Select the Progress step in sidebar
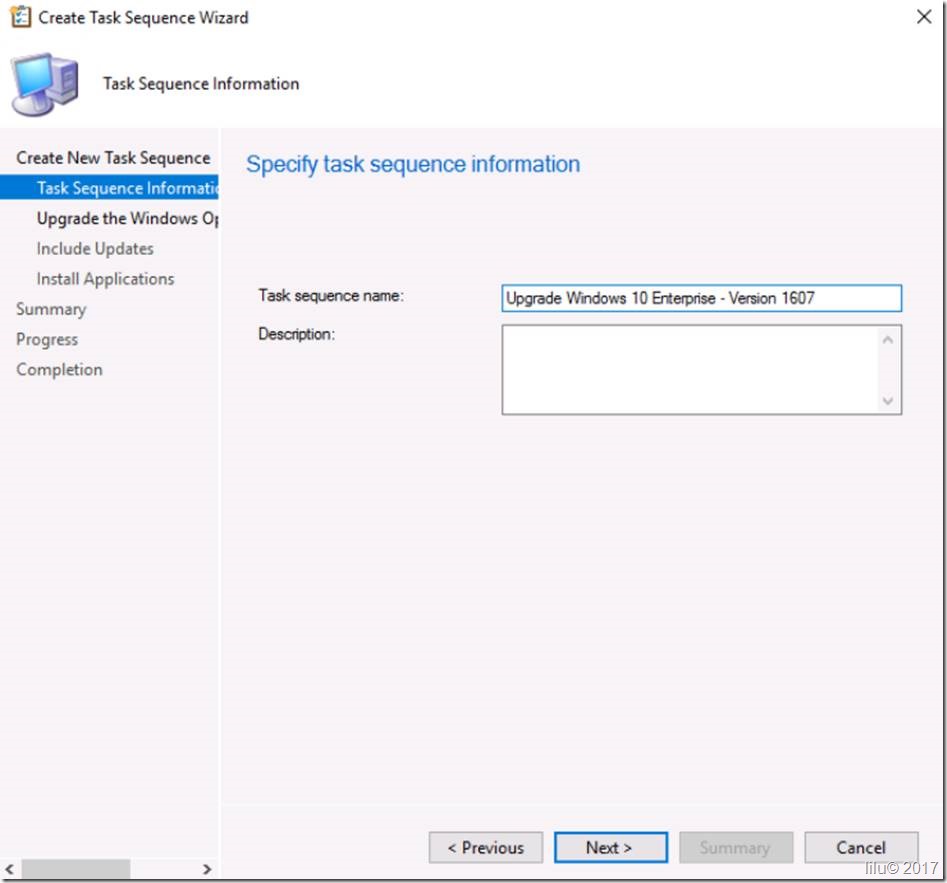This screenshot has width=947, height=883. (x=47, y=339)
